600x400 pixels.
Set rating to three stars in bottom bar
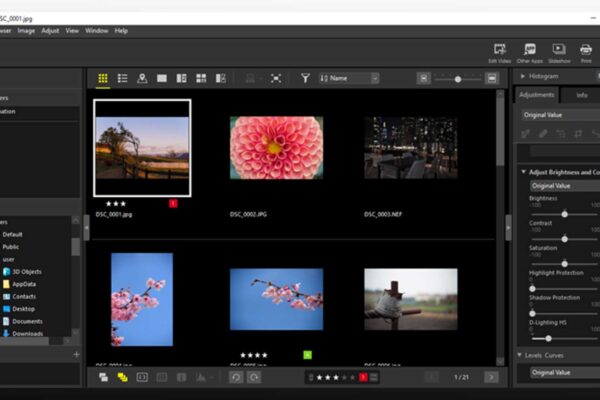[336, 377]
